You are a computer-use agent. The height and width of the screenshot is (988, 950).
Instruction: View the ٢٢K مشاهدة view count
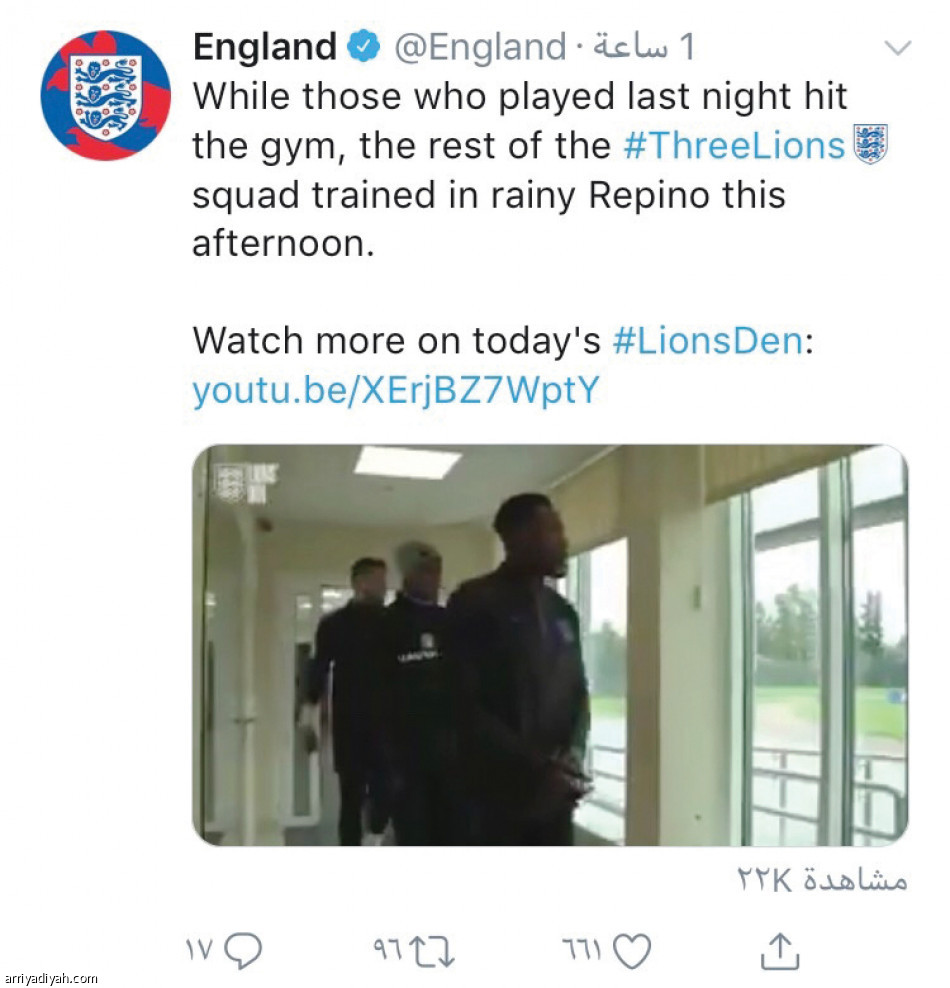tap(822, 880)
